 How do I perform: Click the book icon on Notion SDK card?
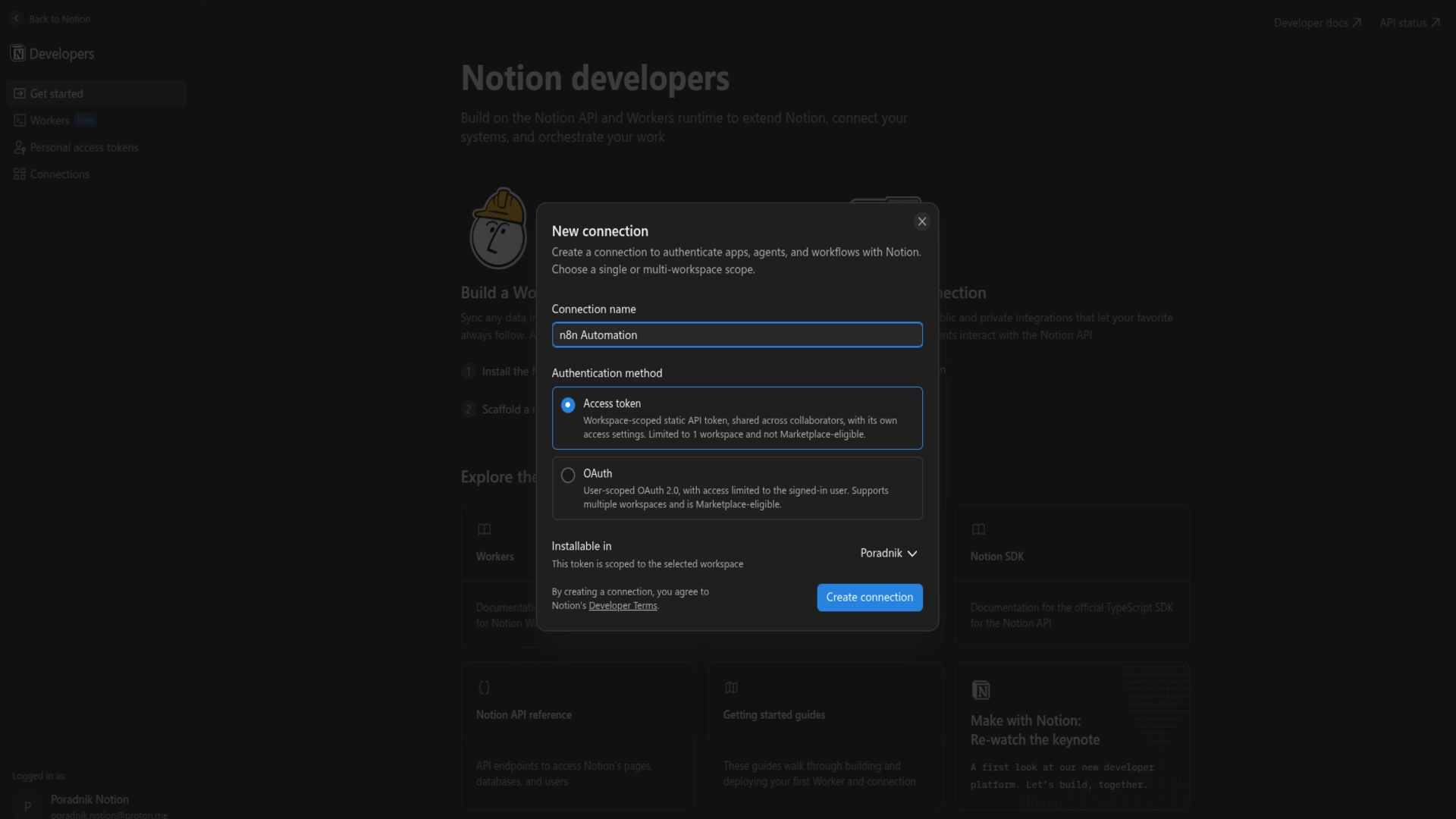[978, 529]
